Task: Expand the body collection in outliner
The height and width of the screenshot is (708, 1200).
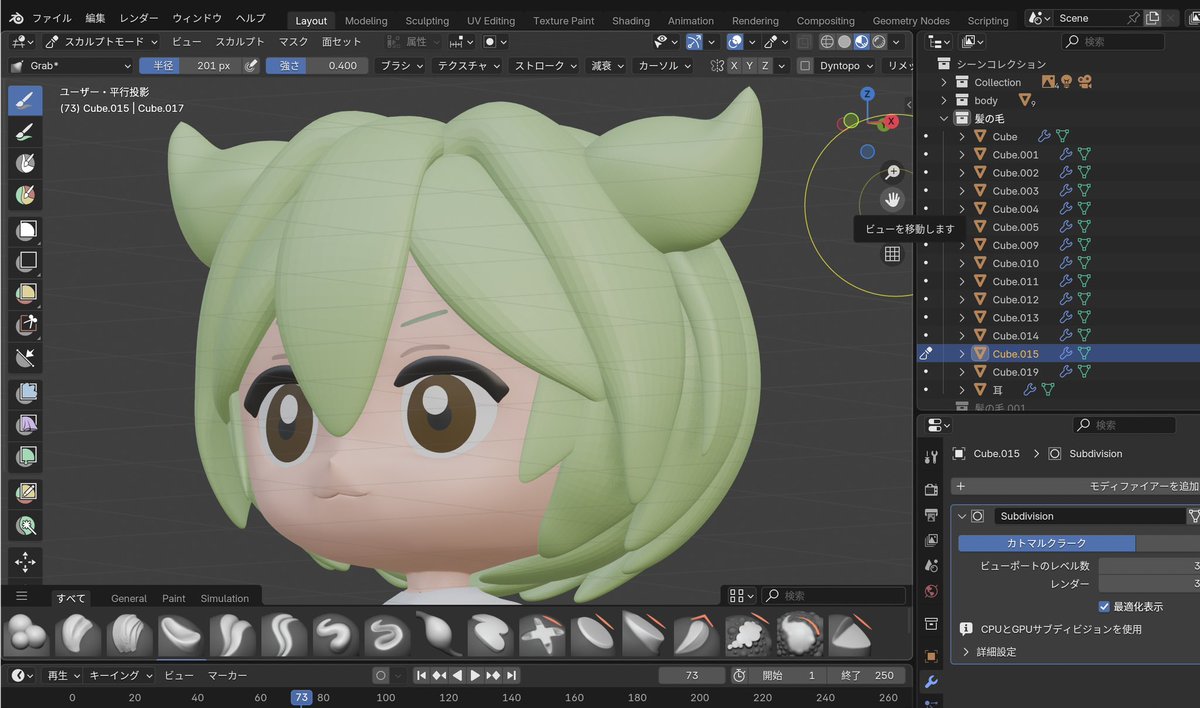Action: pos(943,100)
